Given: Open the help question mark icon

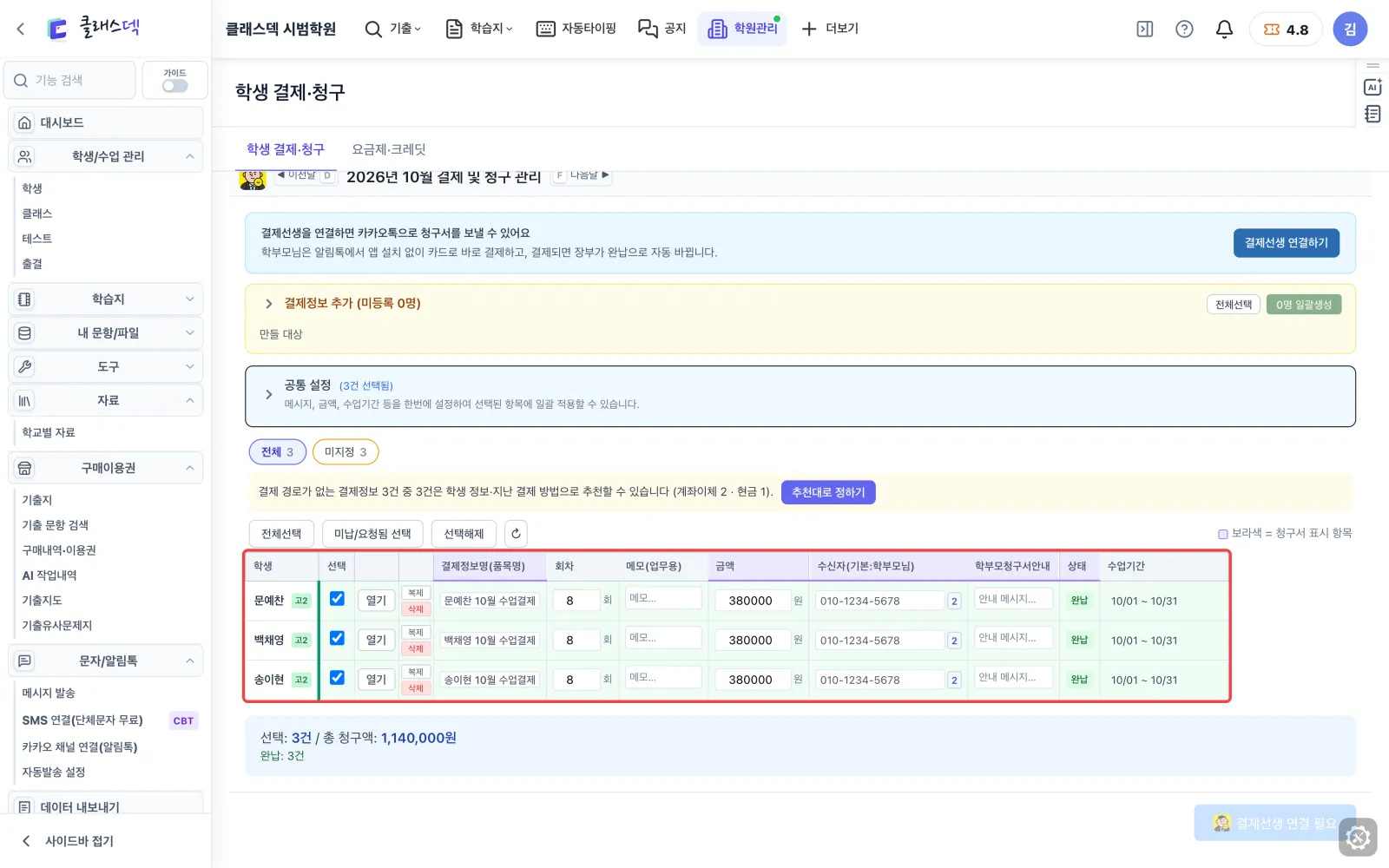Looking at the screenshot, I should point(1184,29).
